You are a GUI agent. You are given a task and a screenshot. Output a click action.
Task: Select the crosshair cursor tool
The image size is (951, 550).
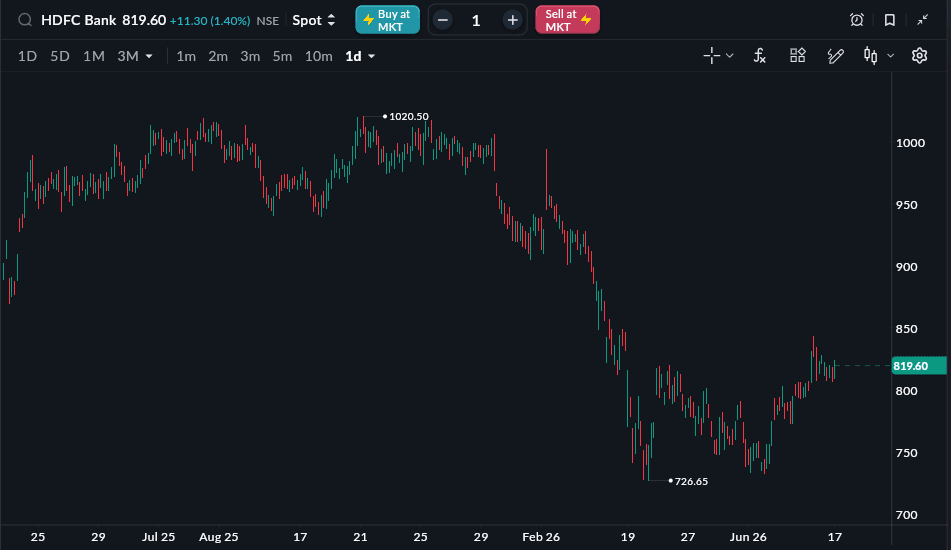[711, 56]
